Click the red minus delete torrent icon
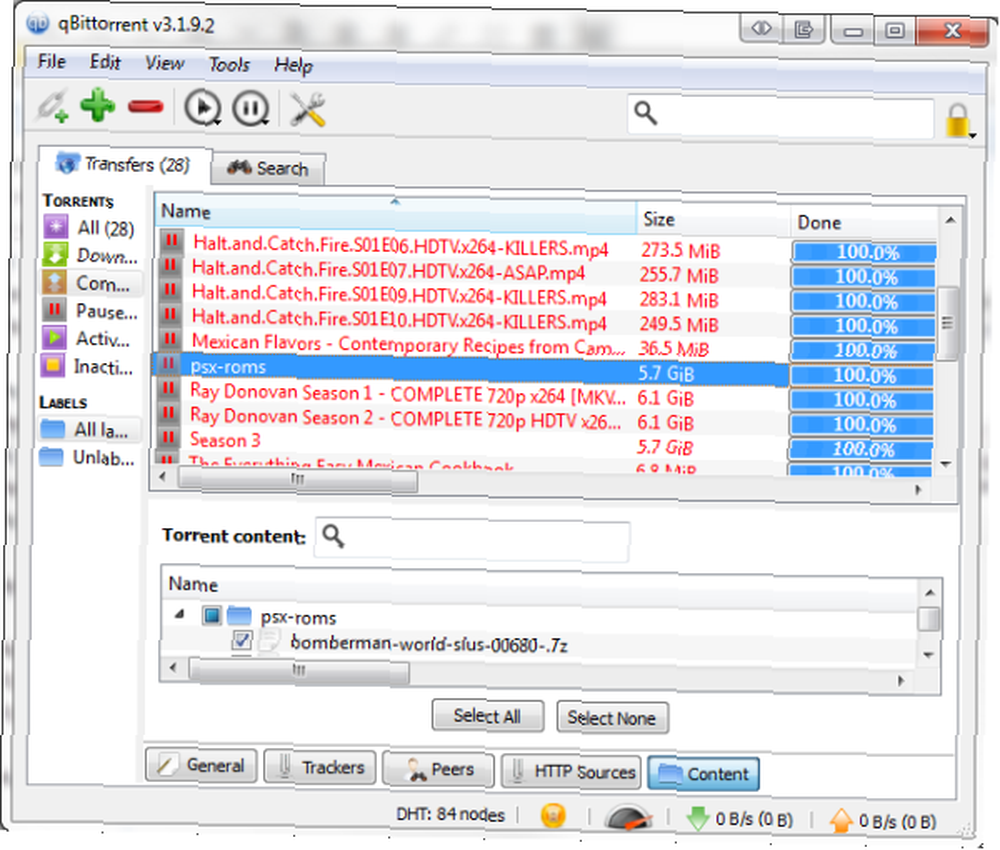The image size is (1000, 850). tap(145, 106)
